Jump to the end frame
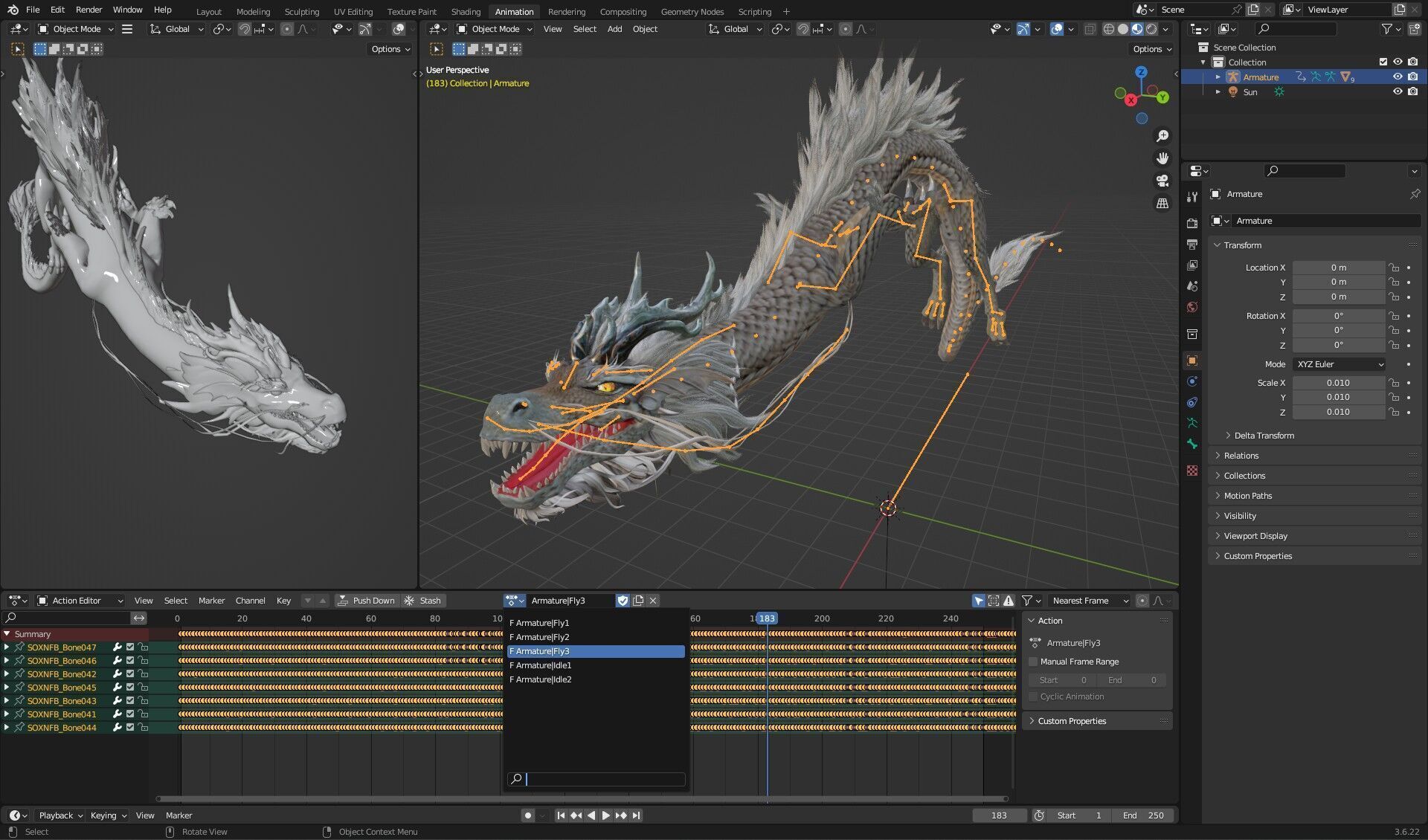The width and height of the screenshot is (1428, 840). [637, 815]
